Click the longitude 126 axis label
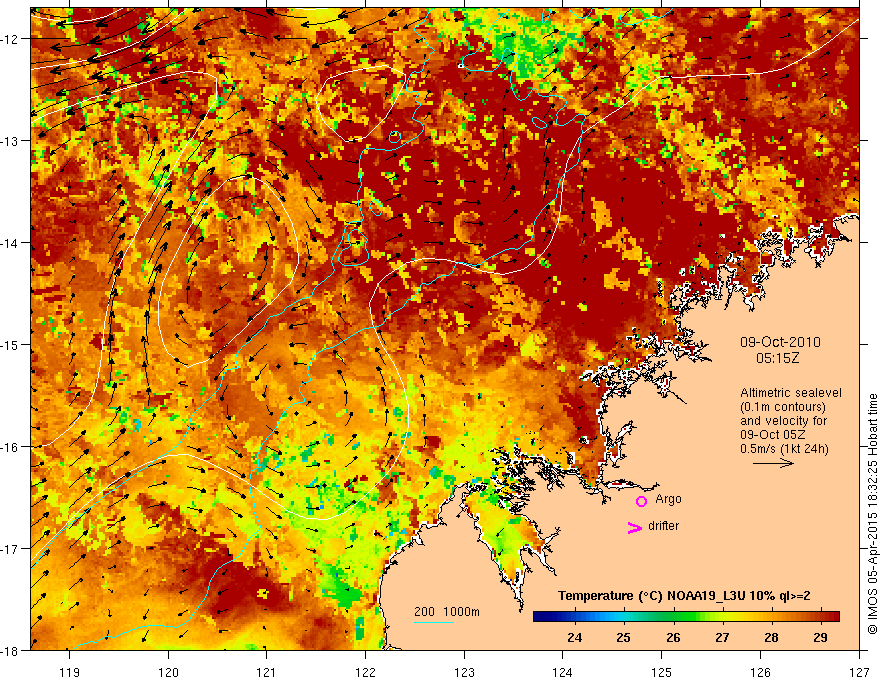Image resolution: width=880 pixels, height=680 pixels. pyautogui.click(x=760, y=672)
